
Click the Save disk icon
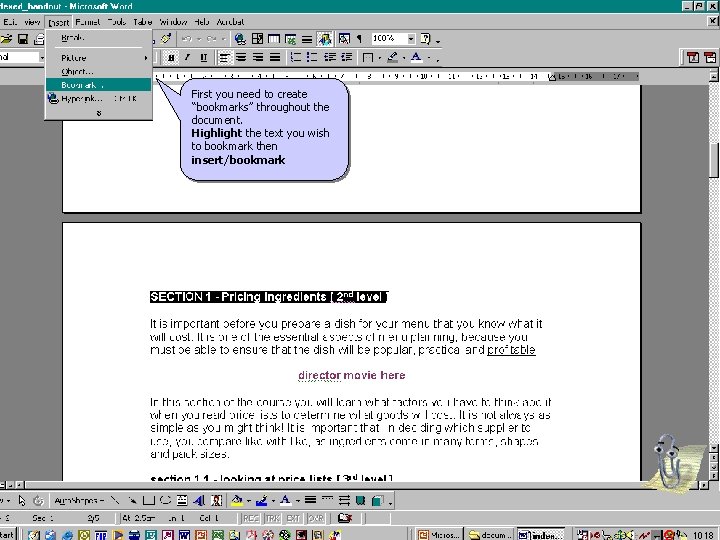click(22, 39)
